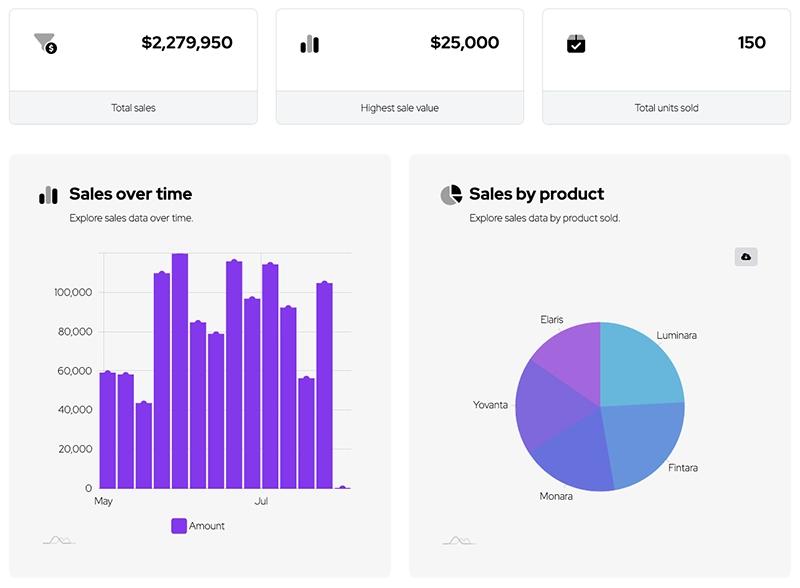
Task: Click the small logo below the bar chart
Action: [58, 541]
